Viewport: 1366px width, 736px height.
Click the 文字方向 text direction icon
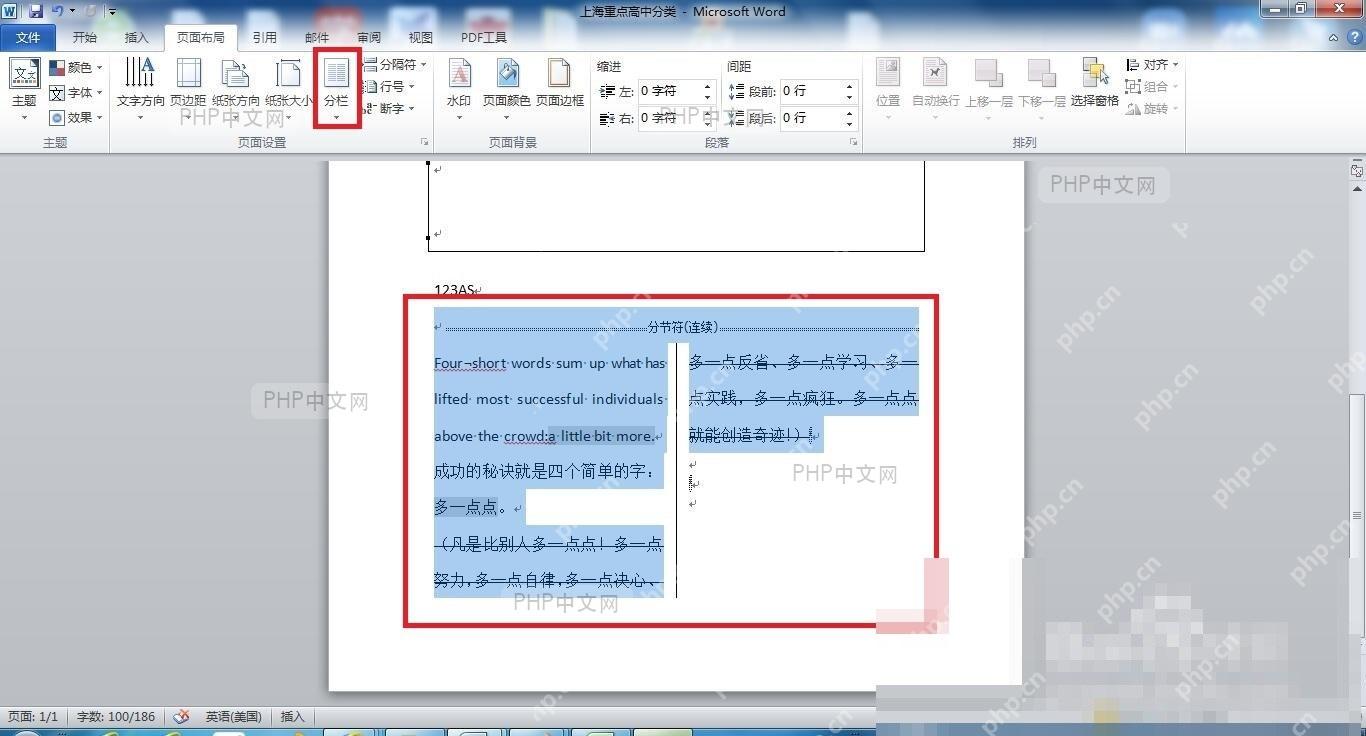[140, 75]
